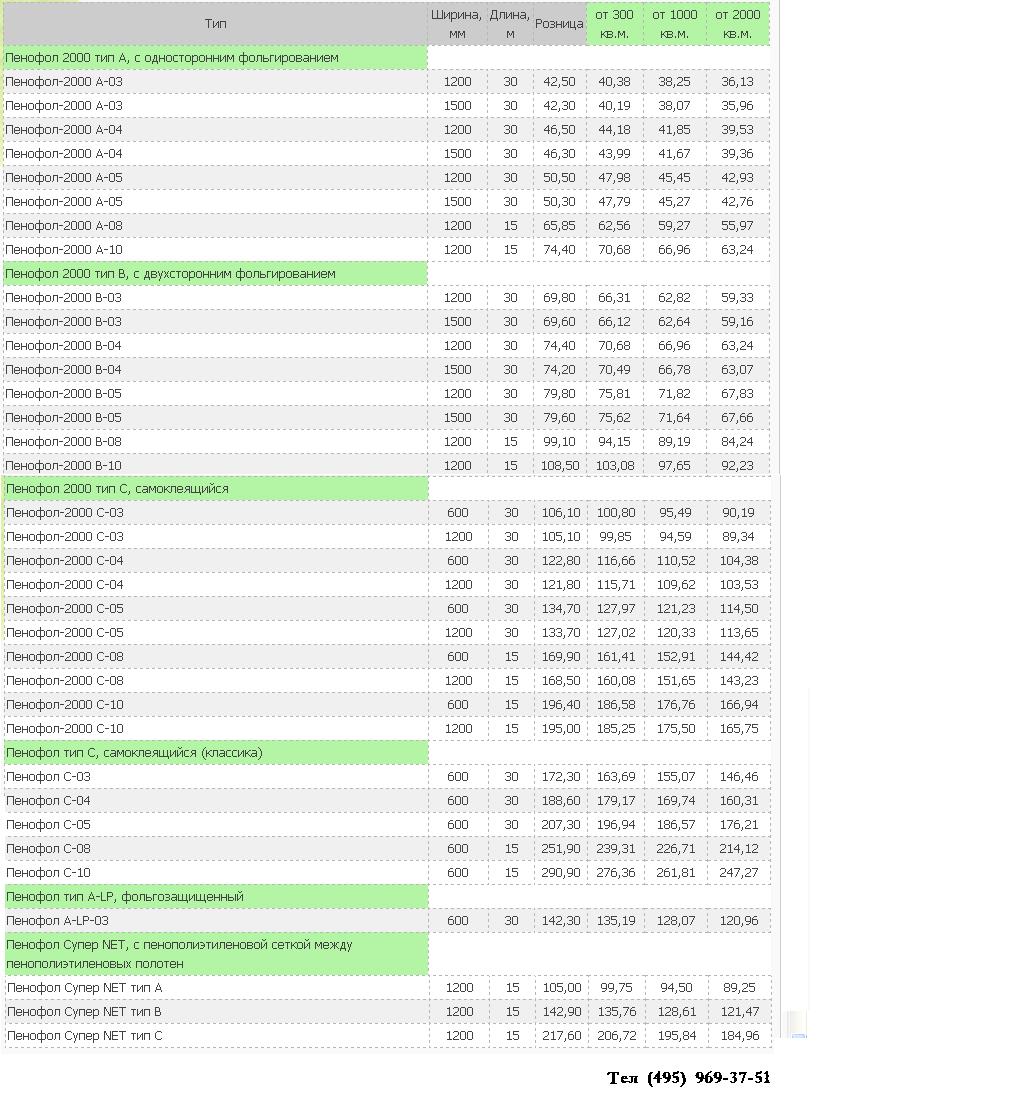Click row name 'Пенофол C-08' in the классика section
The image size is (1024, 1120).
pyautogui.click(x=49, y=849)
